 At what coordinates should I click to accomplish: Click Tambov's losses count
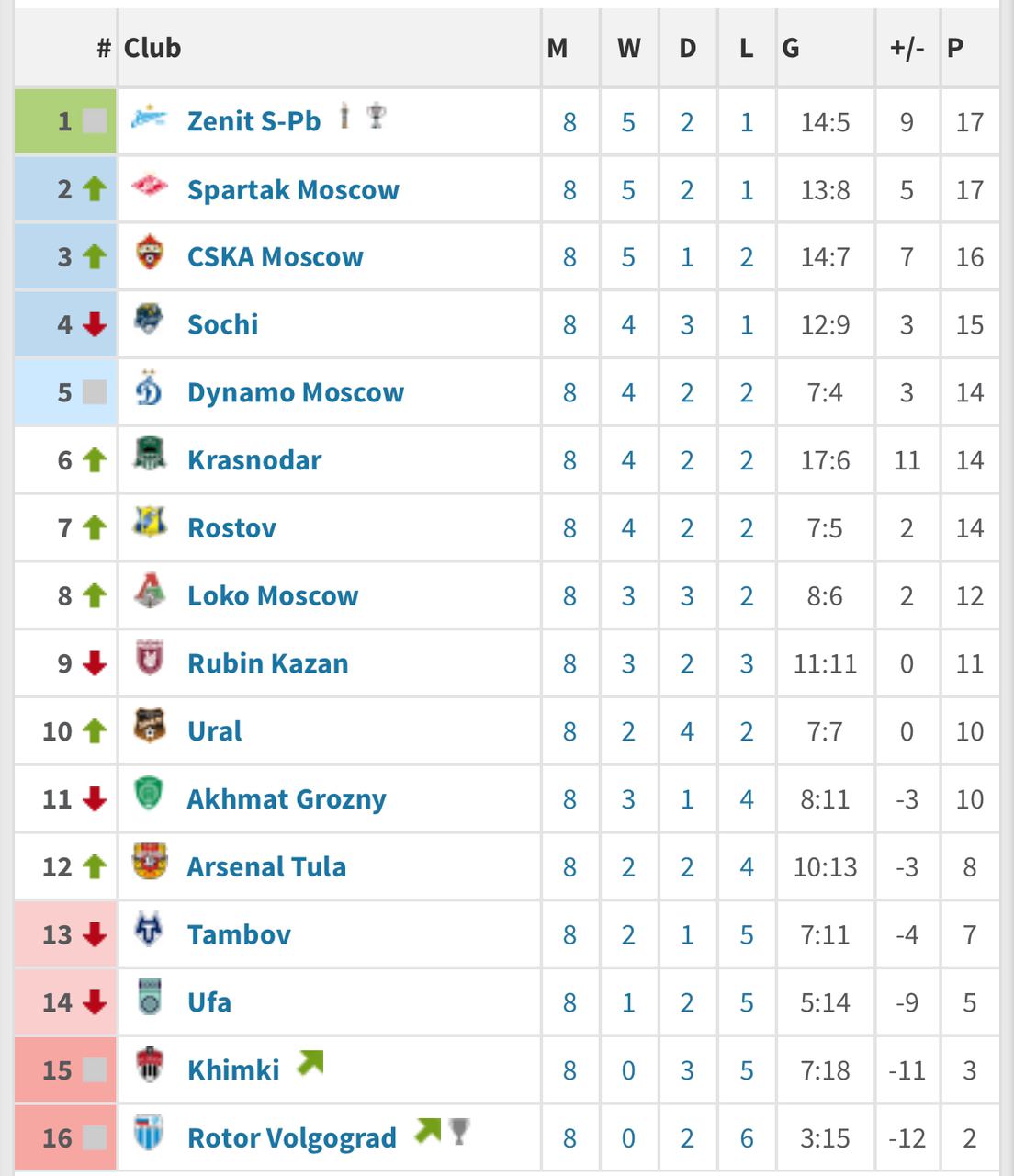(746, 935)
